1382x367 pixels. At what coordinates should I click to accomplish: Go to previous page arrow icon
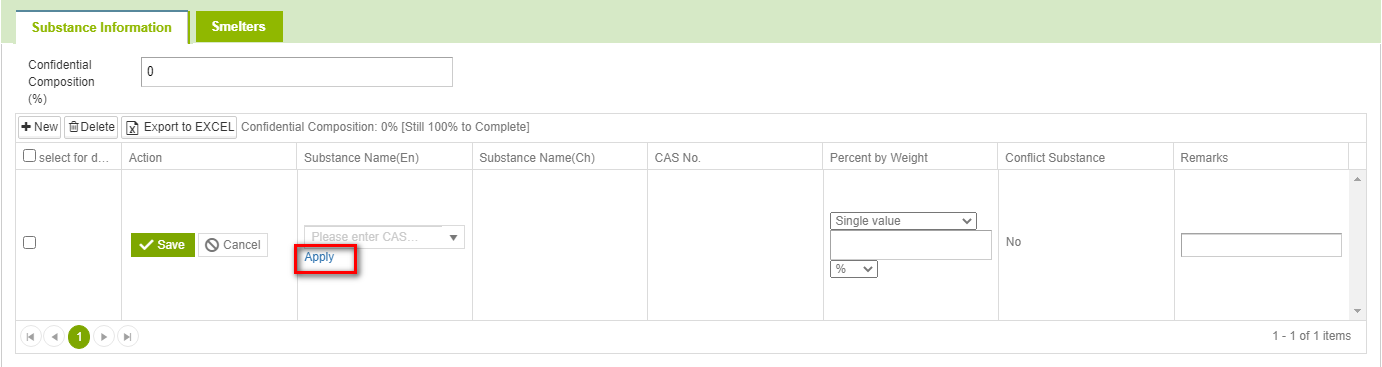coord(54,337)
